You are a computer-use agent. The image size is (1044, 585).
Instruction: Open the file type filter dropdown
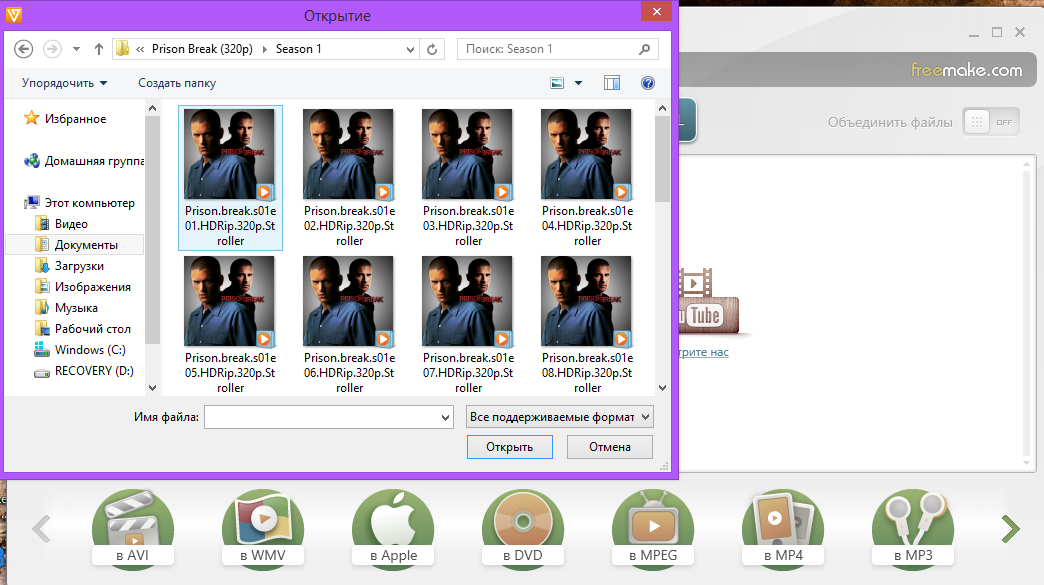point(560,416)
